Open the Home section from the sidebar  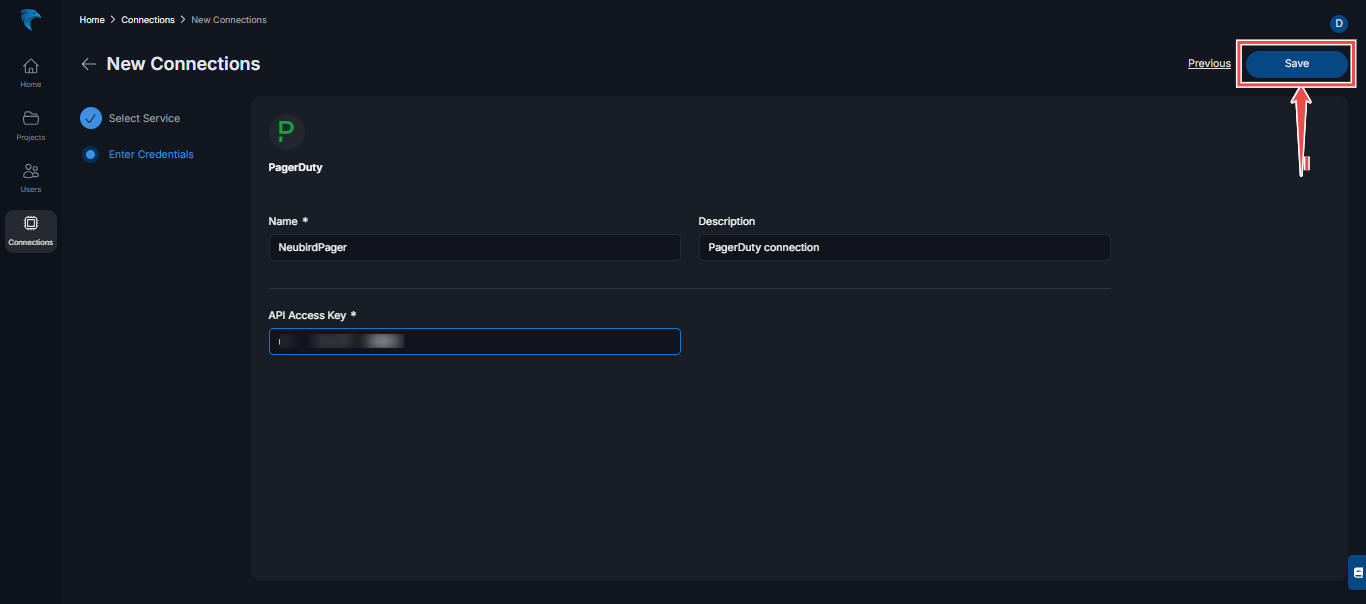click(x=30, y=71)
